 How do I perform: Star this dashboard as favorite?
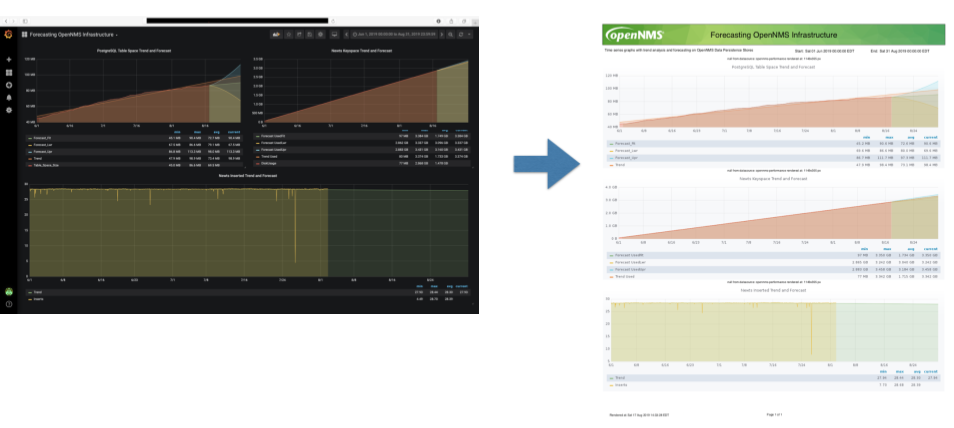point(289,34)
